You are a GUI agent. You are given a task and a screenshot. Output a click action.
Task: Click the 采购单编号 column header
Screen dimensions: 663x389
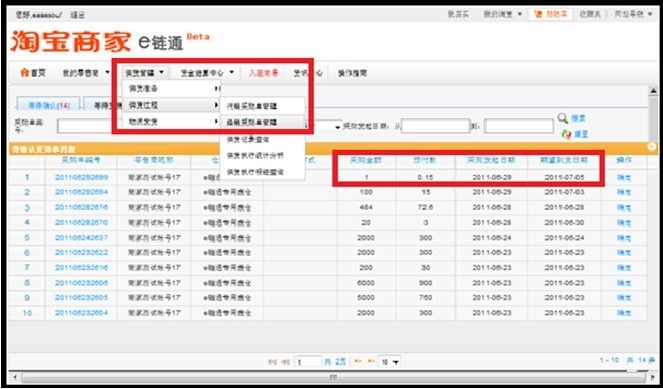click(x=81, y=160)
